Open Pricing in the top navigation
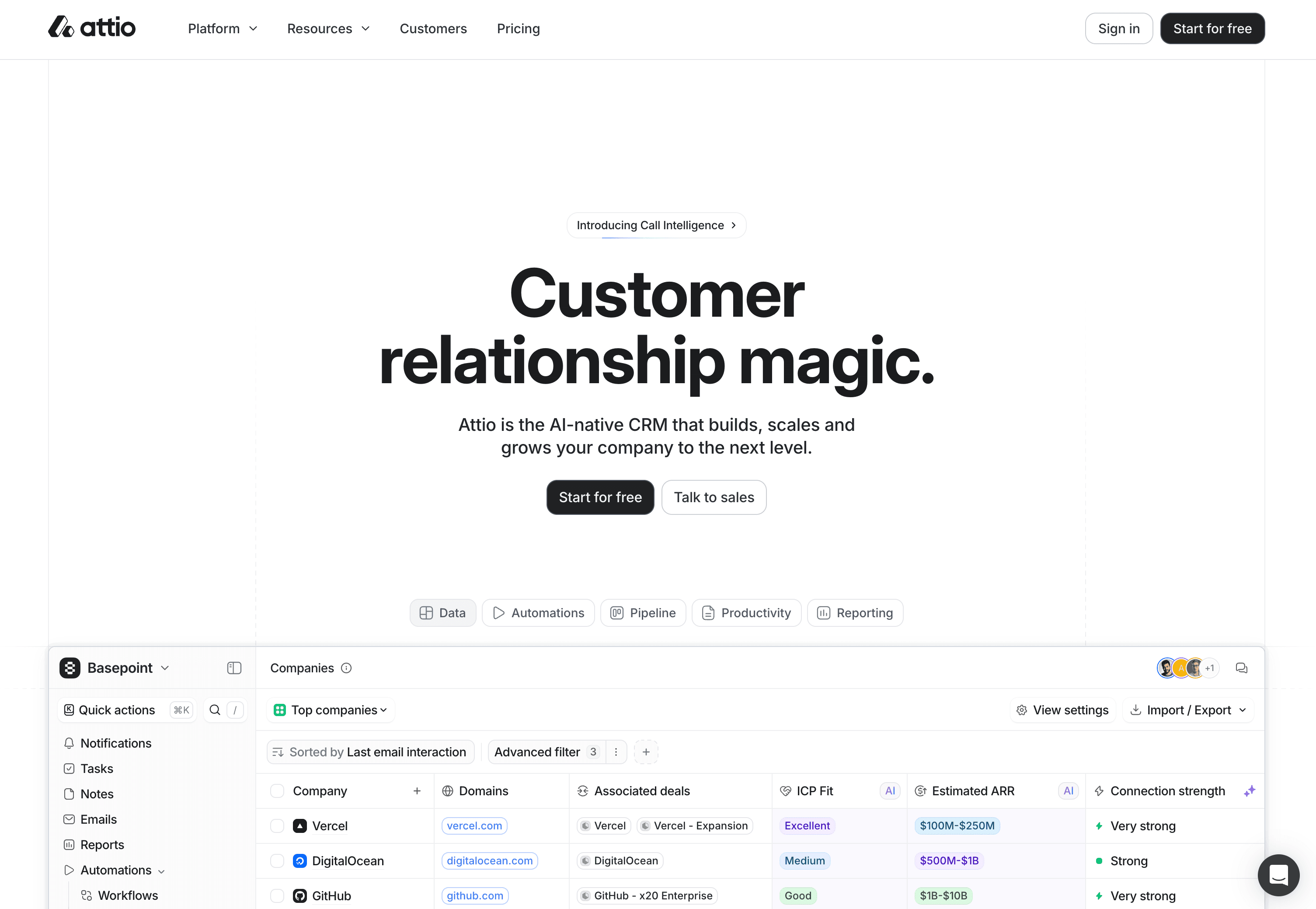 (519, 28)
